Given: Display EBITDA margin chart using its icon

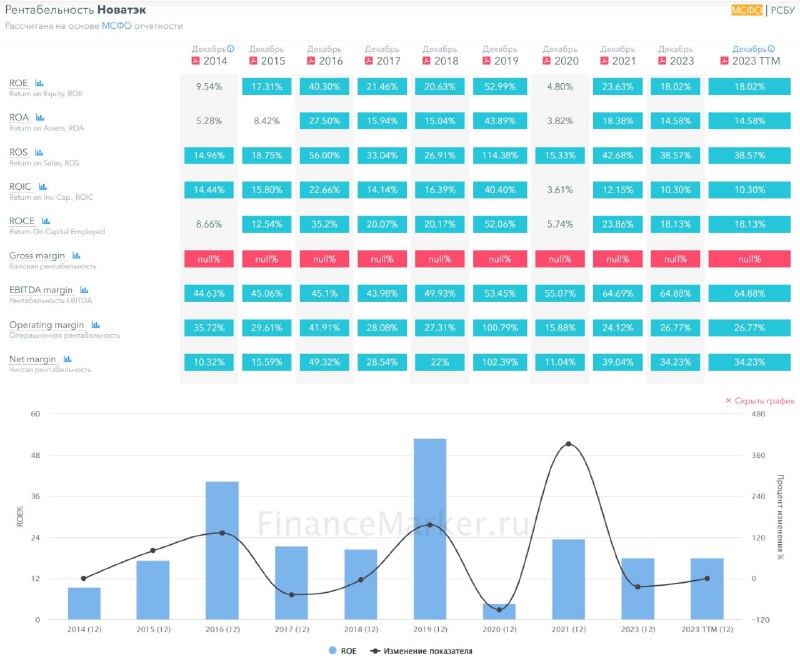Looking at the screenshot, I should pyautogui.click(x=84, y=290).
